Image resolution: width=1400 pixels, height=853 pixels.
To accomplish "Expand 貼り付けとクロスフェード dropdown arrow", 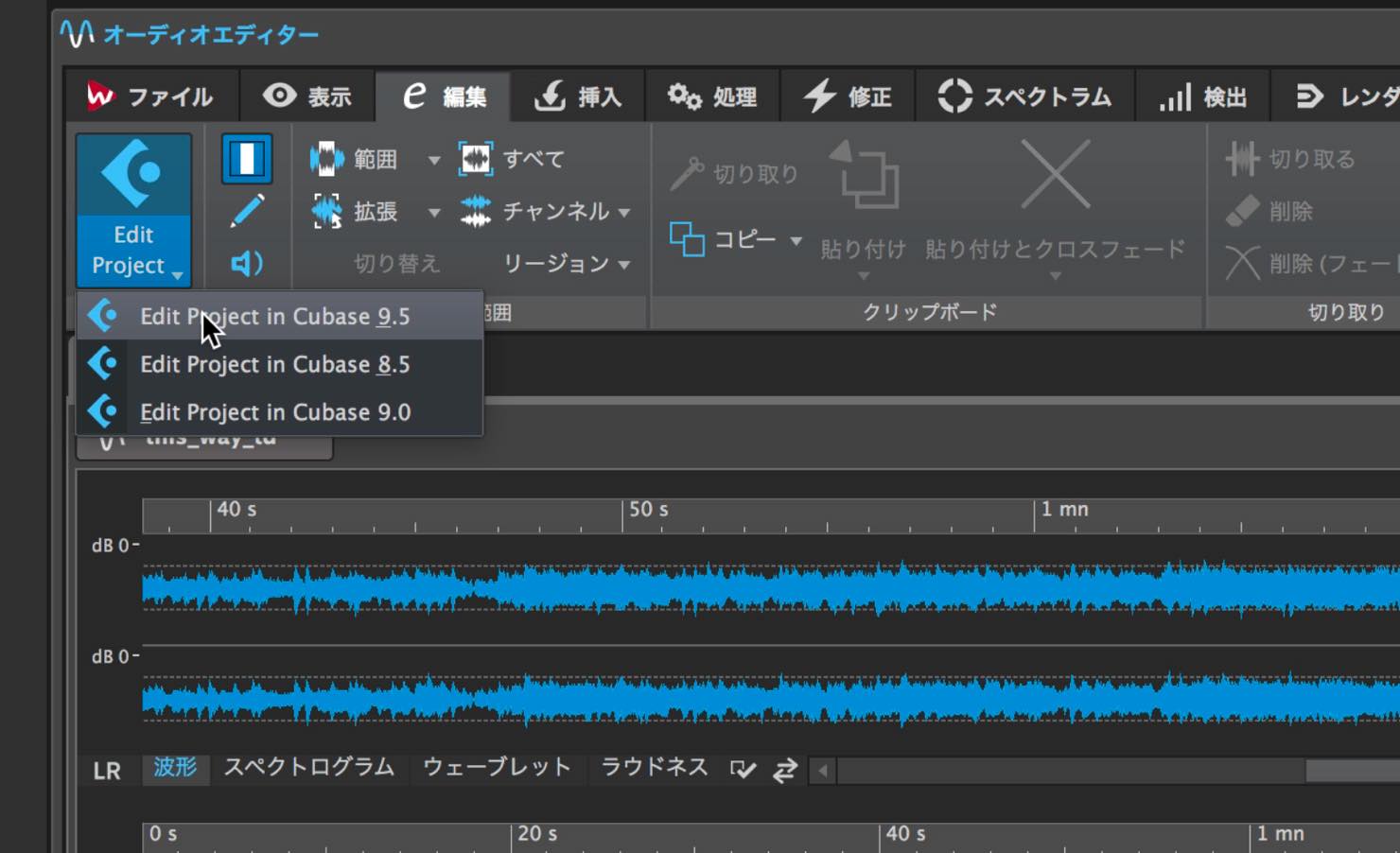I will pyautogui.click(x=1056, y=276).
